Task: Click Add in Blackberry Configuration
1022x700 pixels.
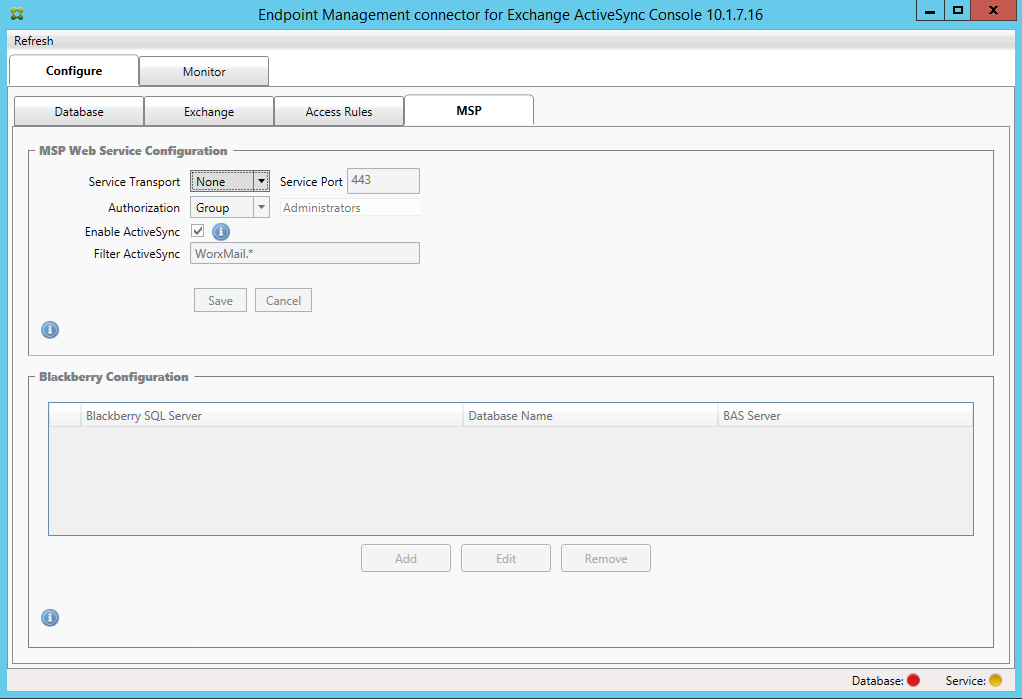Action: [406, 559]
